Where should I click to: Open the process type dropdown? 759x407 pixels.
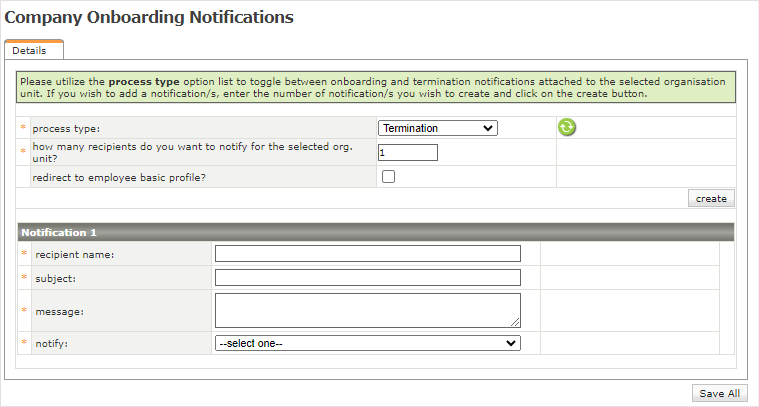click(437, 128)
